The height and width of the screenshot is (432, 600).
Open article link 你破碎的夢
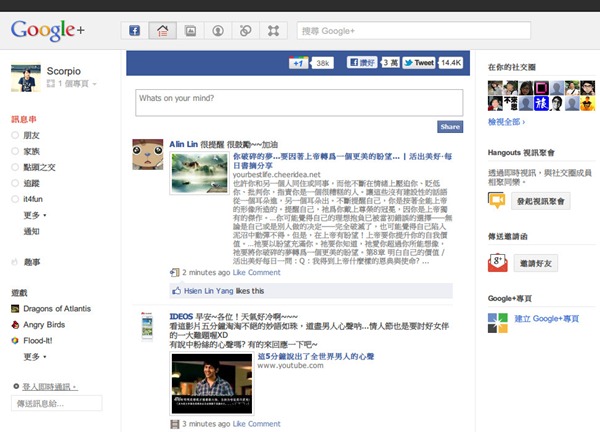(x=342, y=161)
